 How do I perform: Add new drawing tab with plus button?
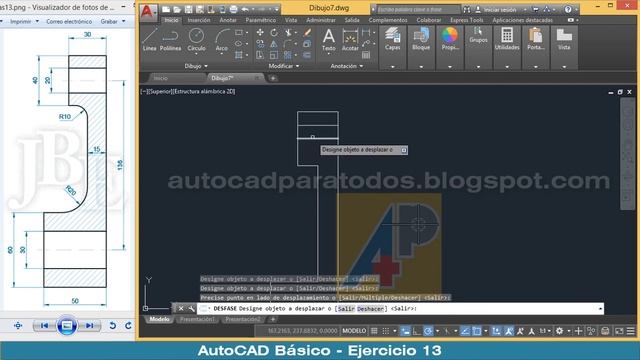click(273, 78)
